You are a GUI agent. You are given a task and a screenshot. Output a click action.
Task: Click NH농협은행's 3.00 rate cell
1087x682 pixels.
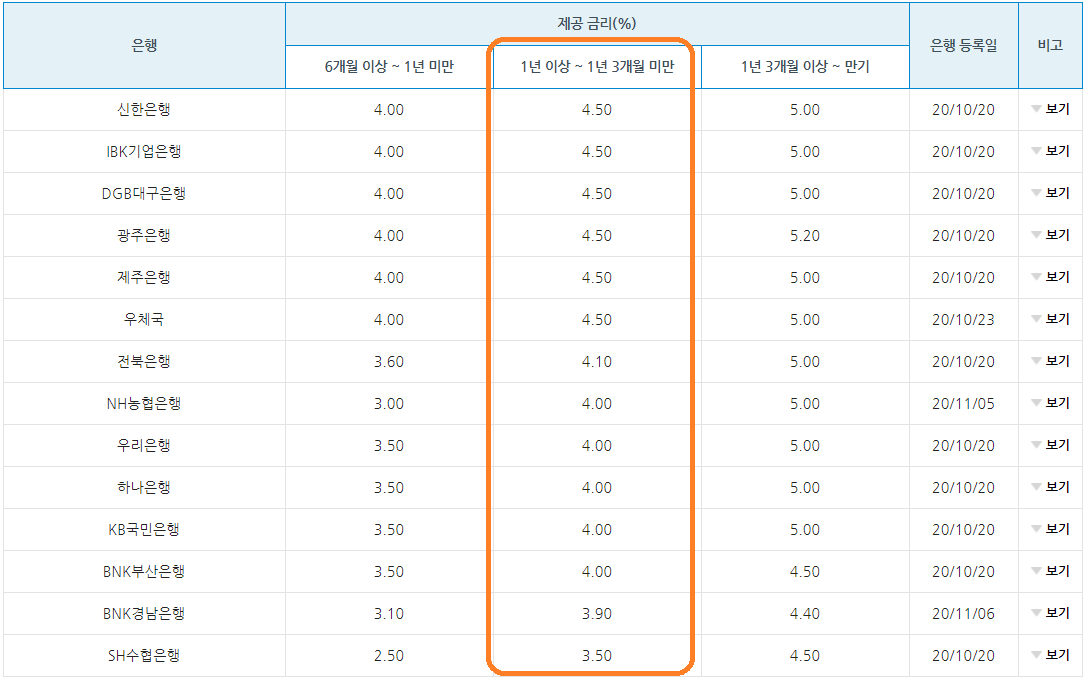pos(389,403)
